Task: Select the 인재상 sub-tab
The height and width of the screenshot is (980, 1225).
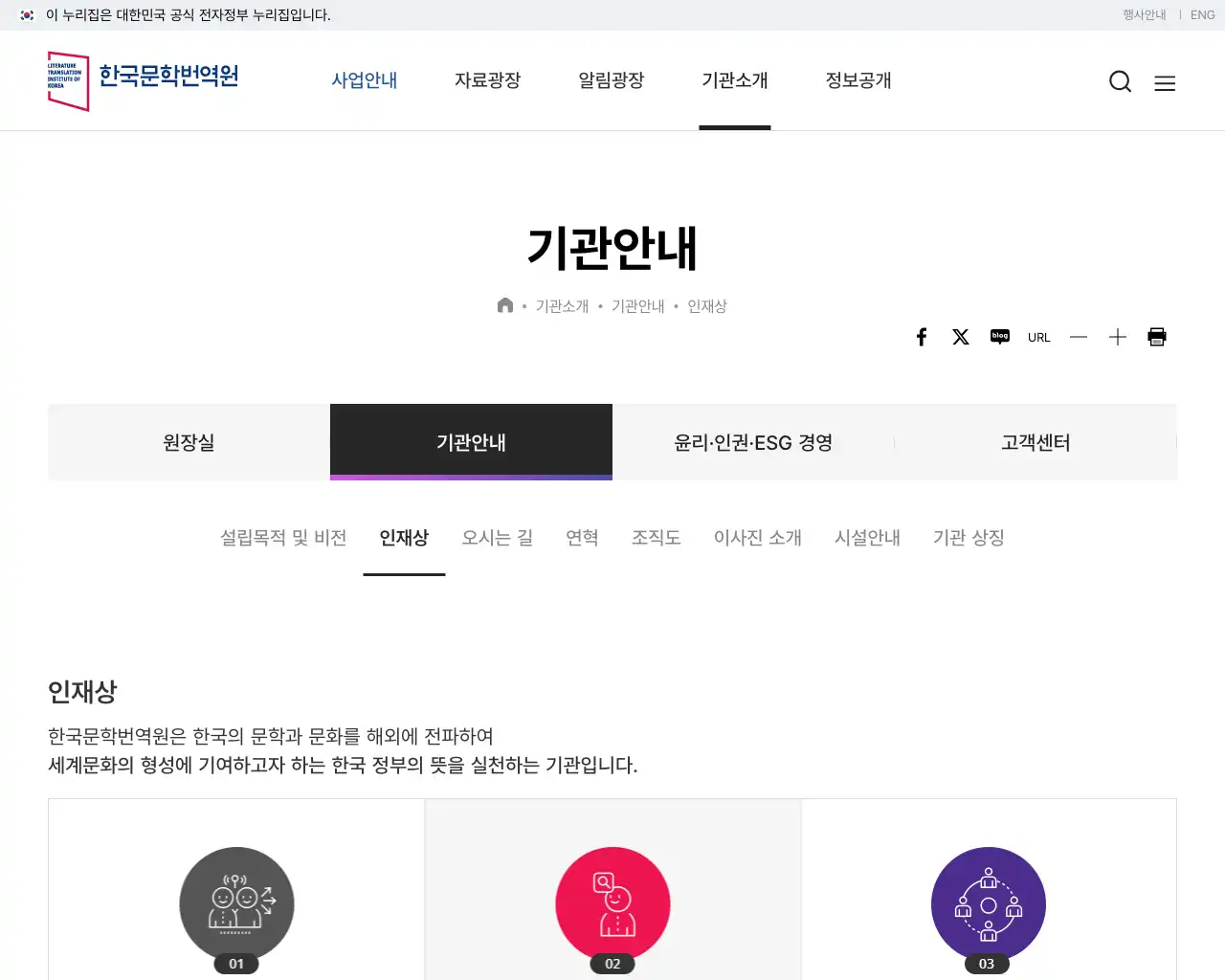Action: point(404,538)
